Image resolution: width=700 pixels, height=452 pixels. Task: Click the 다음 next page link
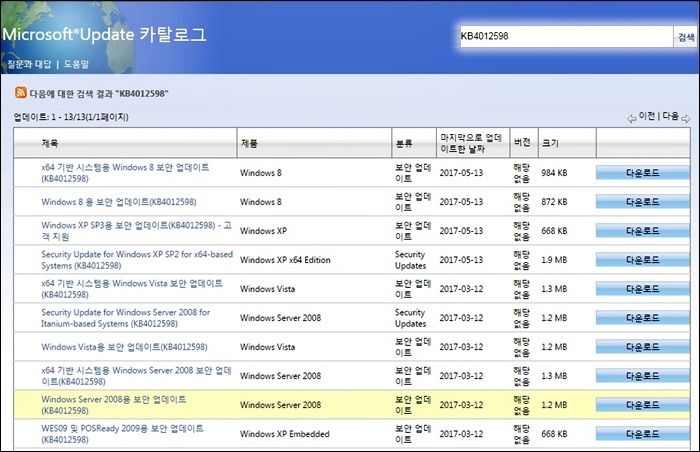[x=671, y=116]
